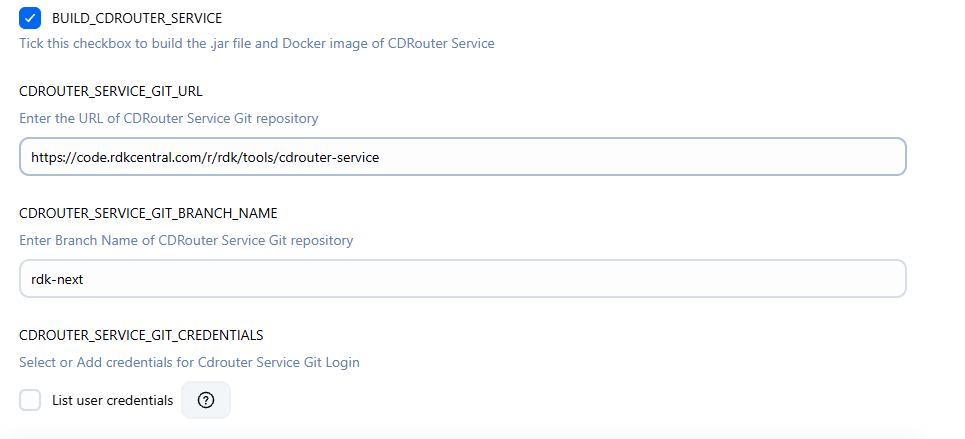Focus the Git branch name field
This screenshot has height=439, width=965.
click(463, 278)
